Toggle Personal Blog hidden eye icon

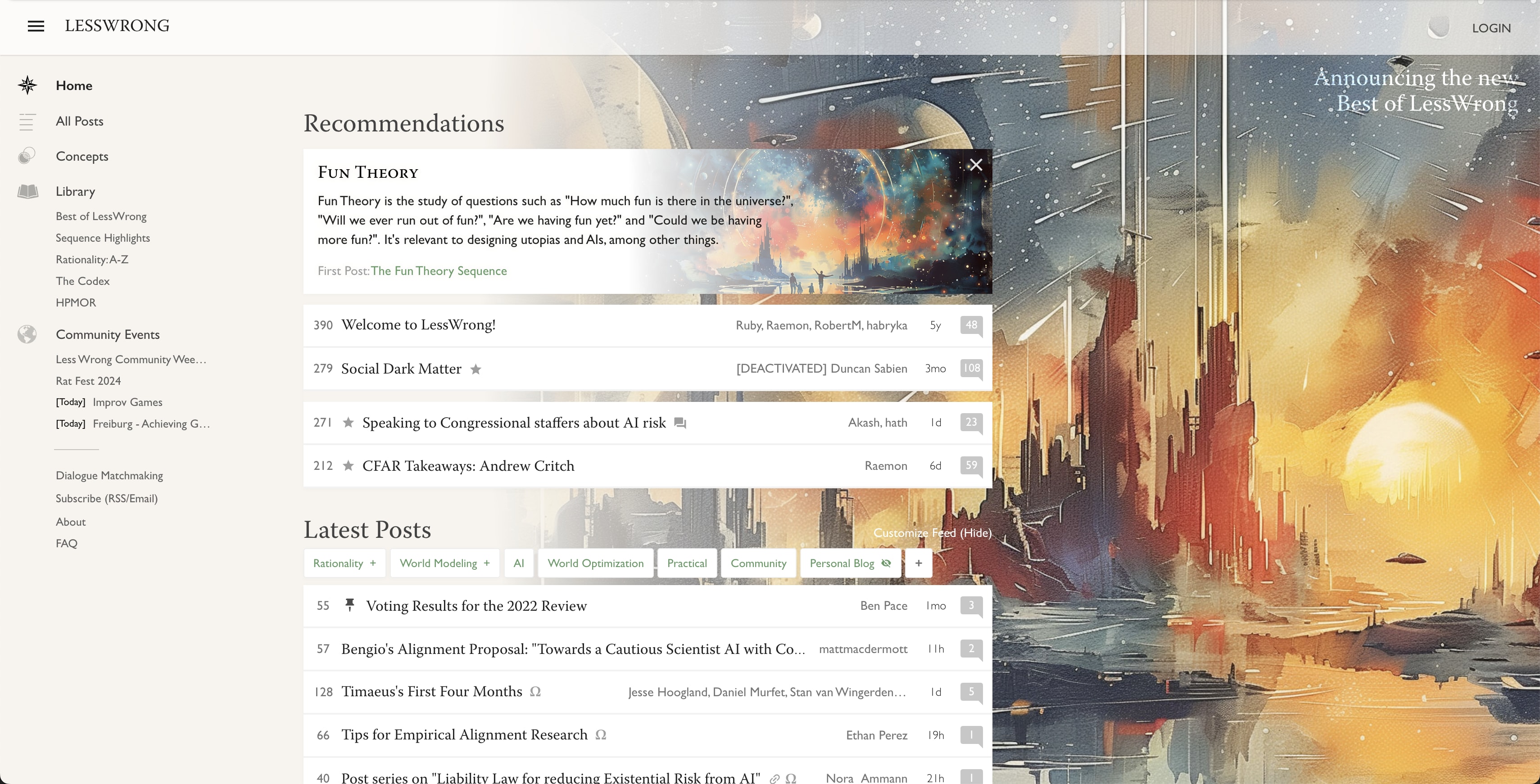click(886, 563)
